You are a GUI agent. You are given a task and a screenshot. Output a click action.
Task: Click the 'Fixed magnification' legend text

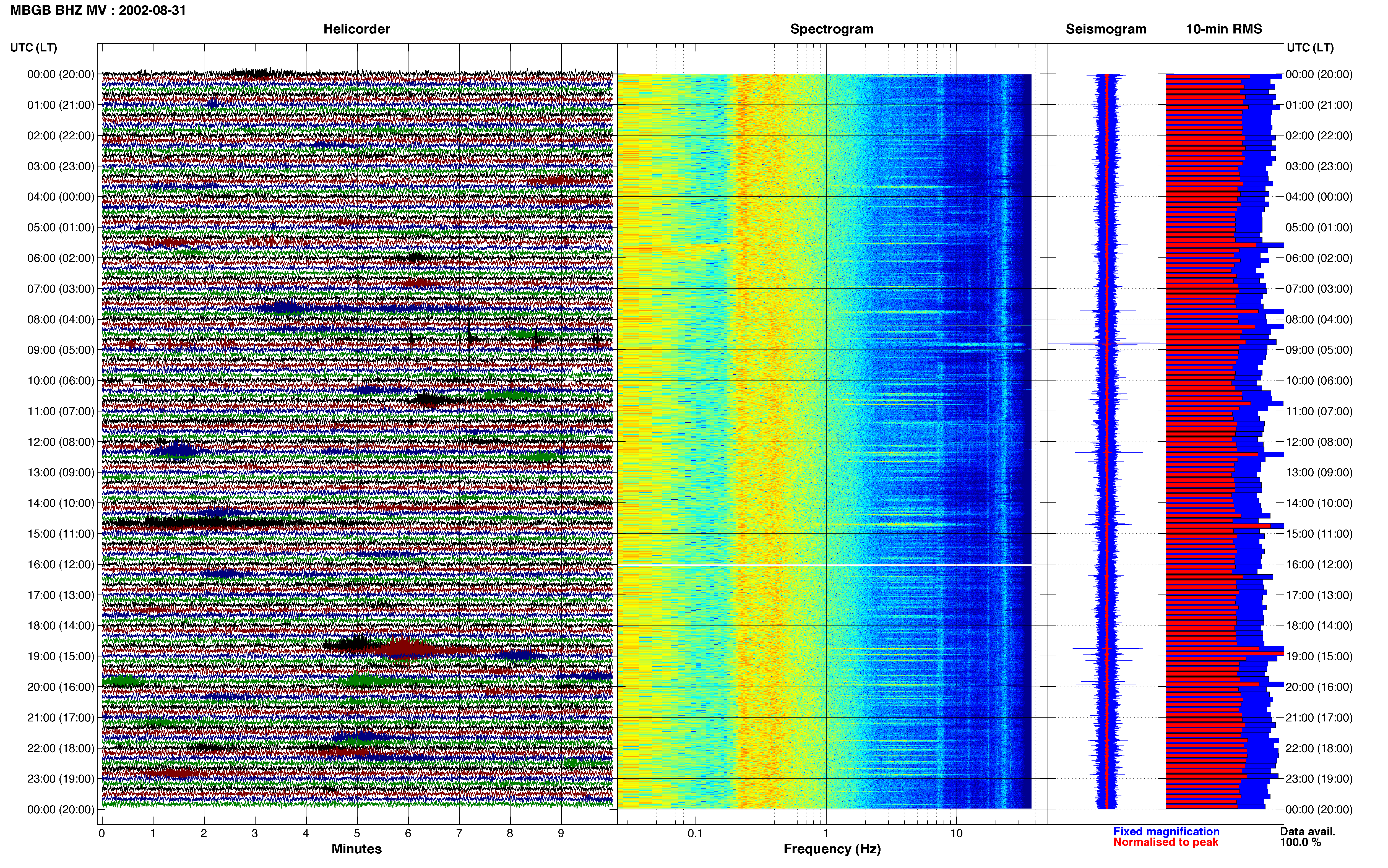click(1166, 832)
